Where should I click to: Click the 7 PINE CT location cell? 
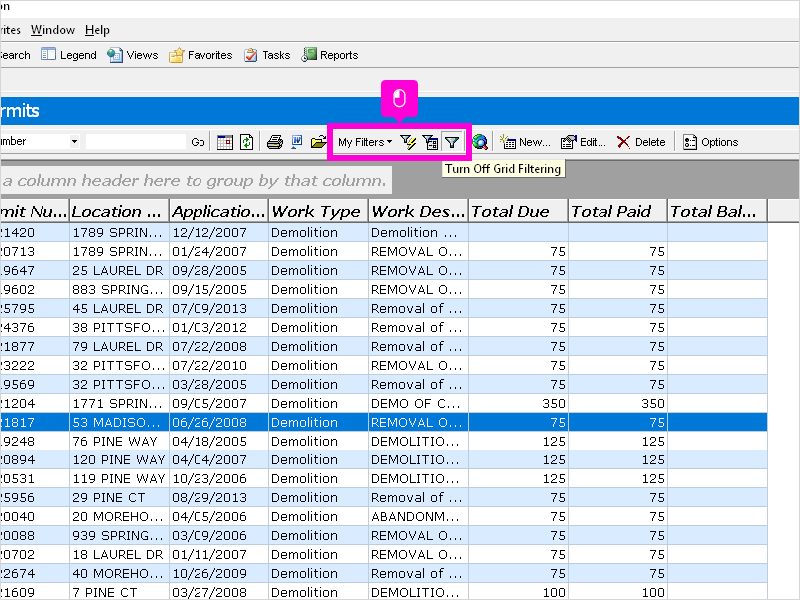coord(119,592)
